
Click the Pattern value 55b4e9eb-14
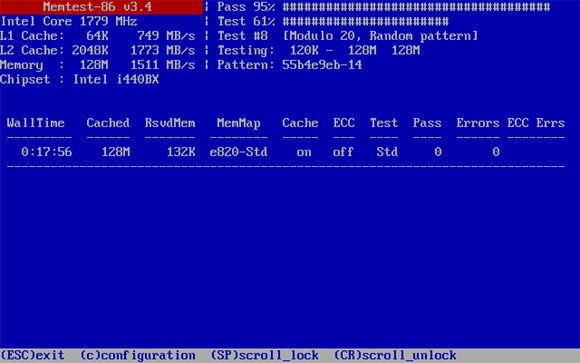322,65
